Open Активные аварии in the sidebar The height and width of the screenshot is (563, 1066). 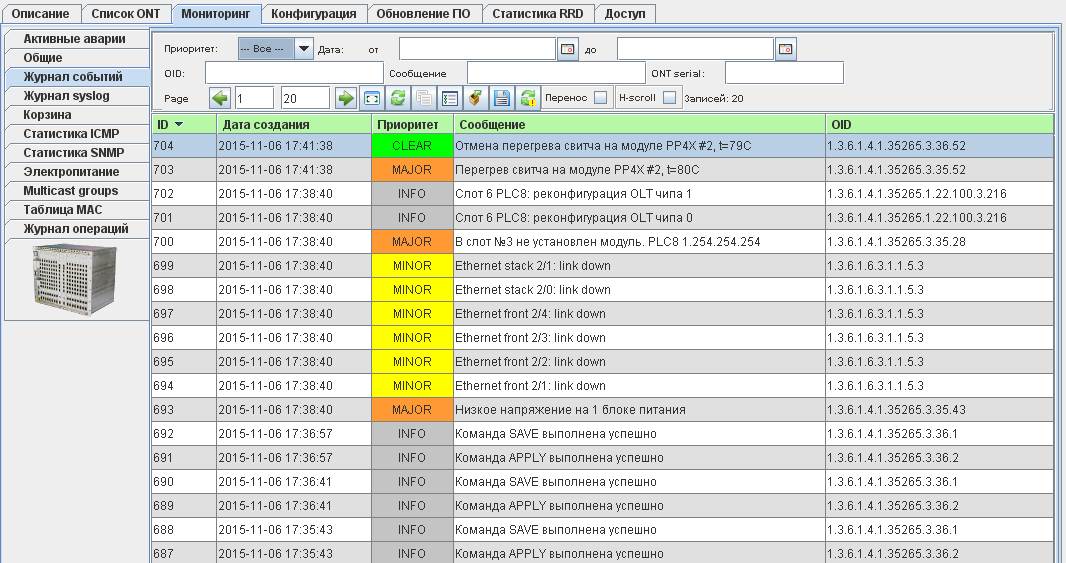click(x=75, y=39)
